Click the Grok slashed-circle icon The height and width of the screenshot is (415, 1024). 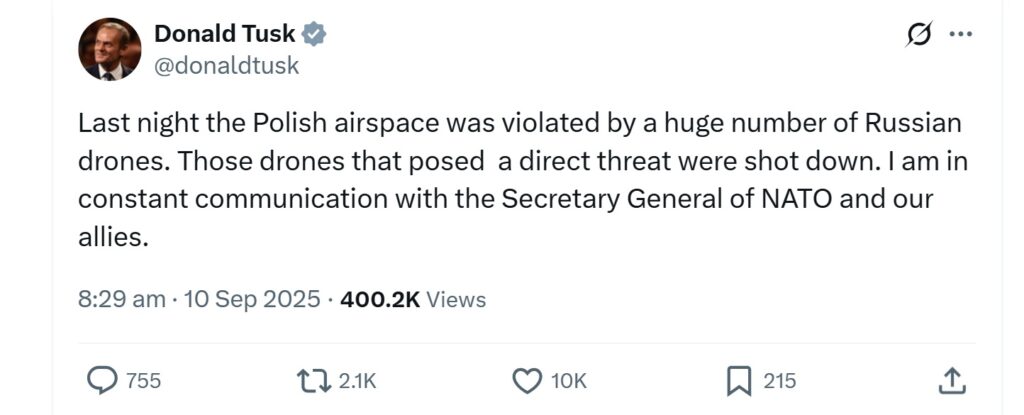tap(917, 34)
